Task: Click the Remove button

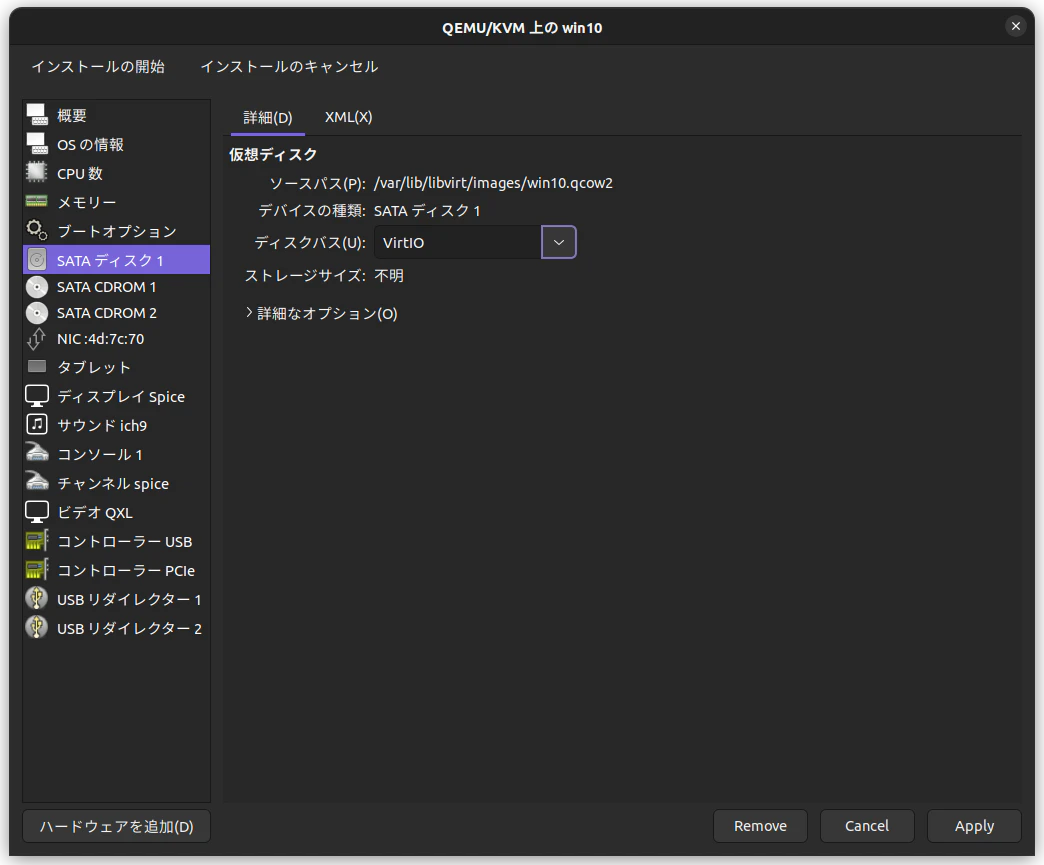Action: coord(760,826)
